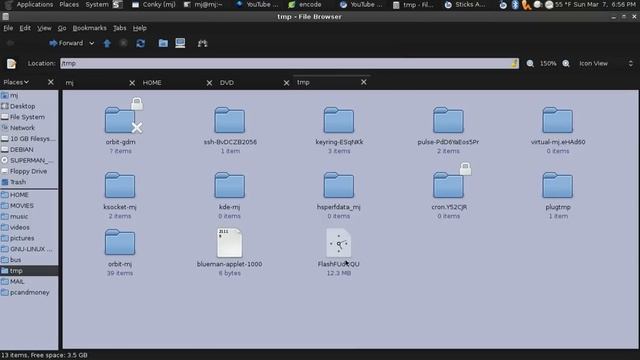Open the System panel menu
Image resolution: width=640 pixels, height=360 pixels.
pyautogui.click(x=97, y=4)
